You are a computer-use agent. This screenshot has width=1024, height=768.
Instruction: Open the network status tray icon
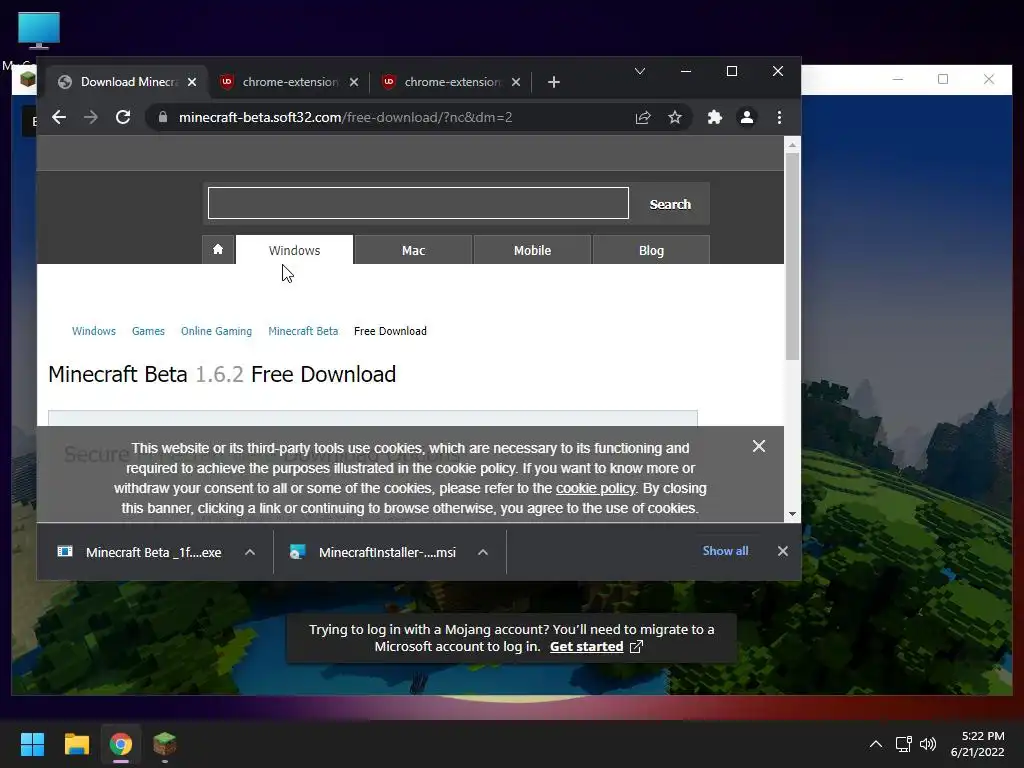[904, 744]
